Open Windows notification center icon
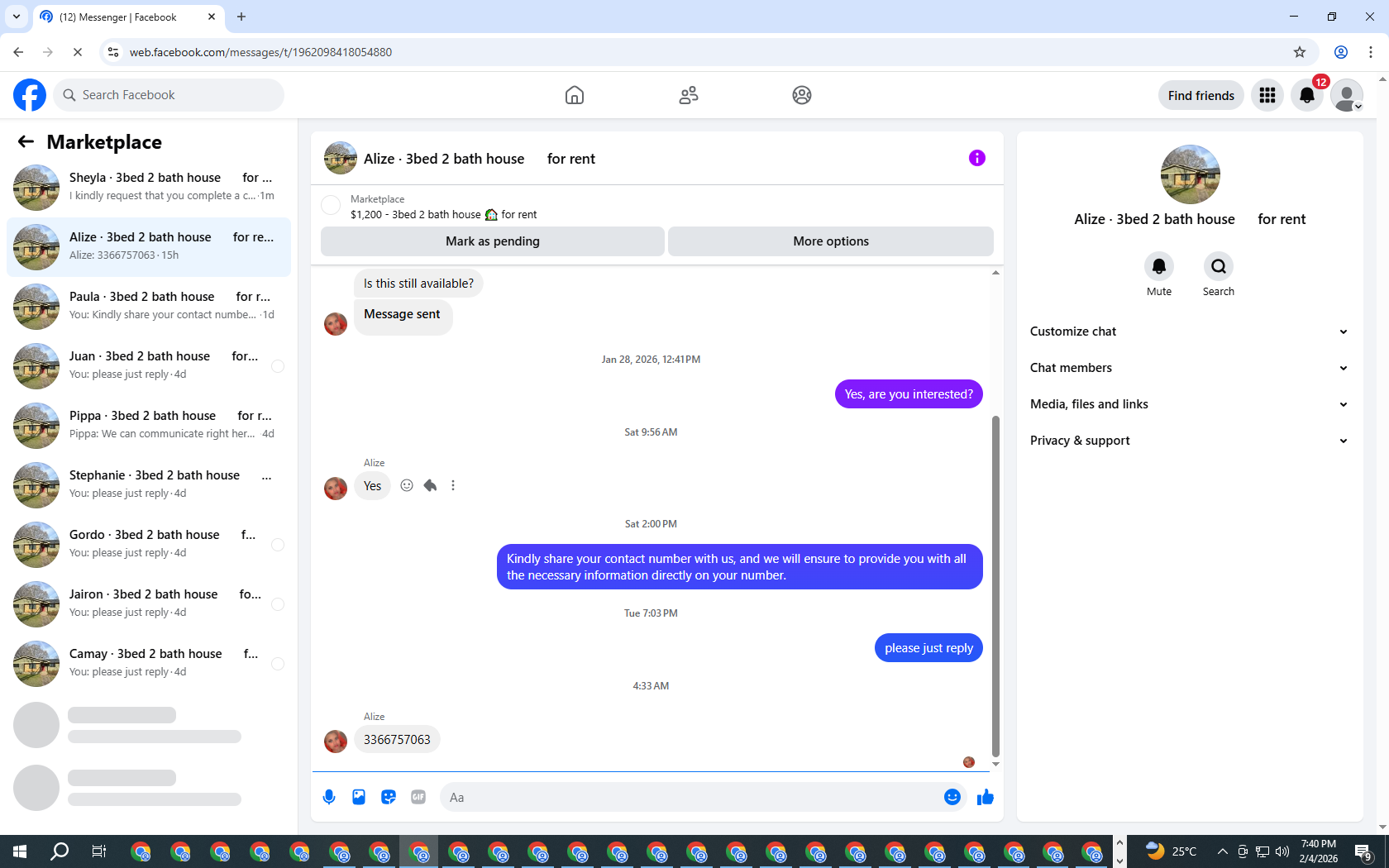This screenshot has height=868, width=1389. coord(1363,851)
